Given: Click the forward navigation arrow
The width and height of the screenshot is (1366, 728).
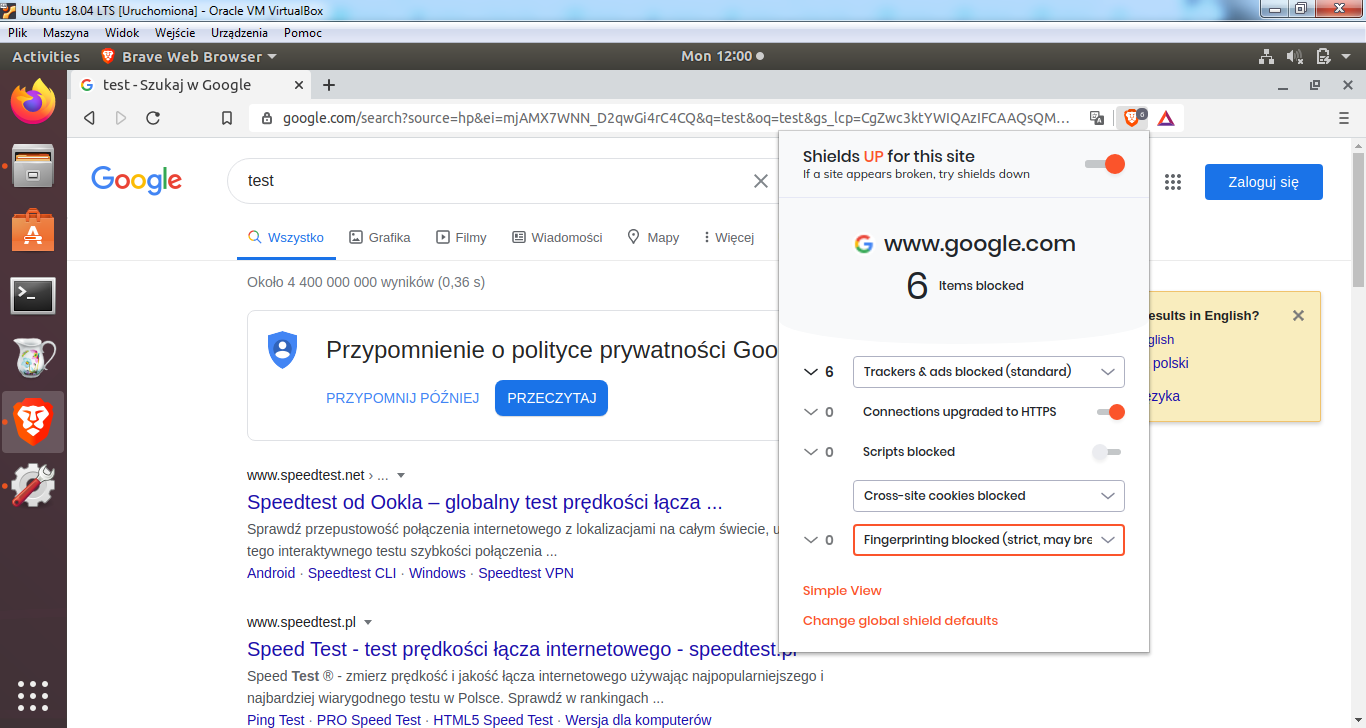Looking at the screenshot, I should coord(121,118).
